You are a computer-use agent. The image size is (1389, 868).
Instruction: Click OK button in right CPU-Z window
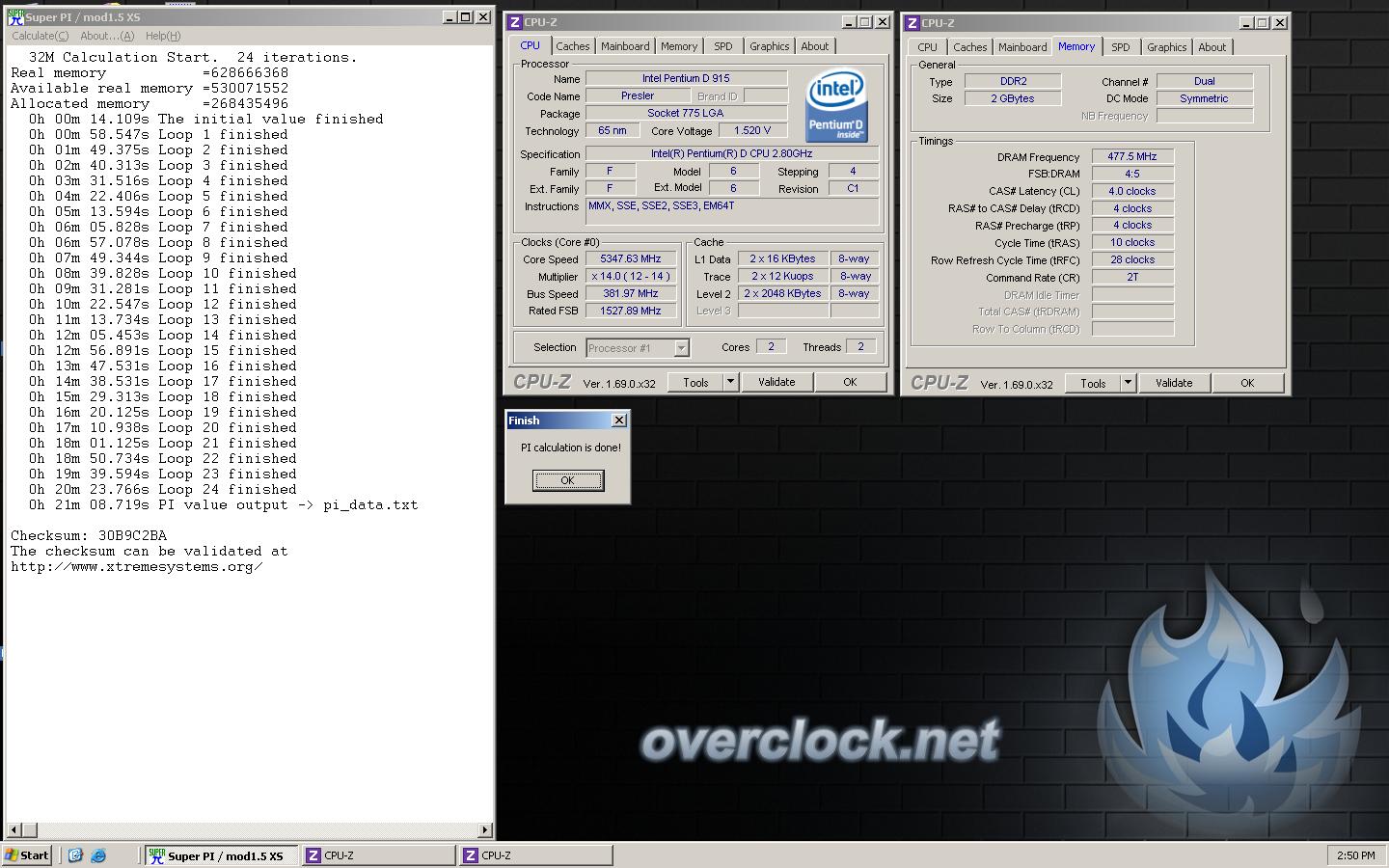click(x=1247, y=383)
